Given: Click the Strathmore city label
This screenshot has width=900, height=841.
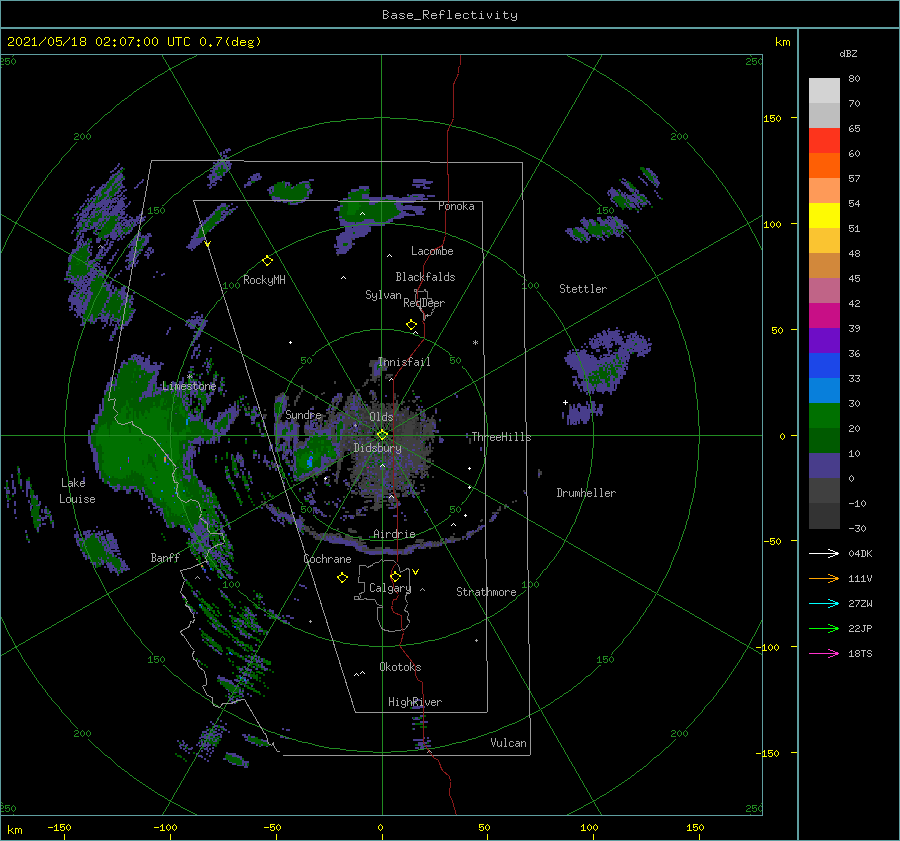Looking at the screenshot, I should pos(486,592).
